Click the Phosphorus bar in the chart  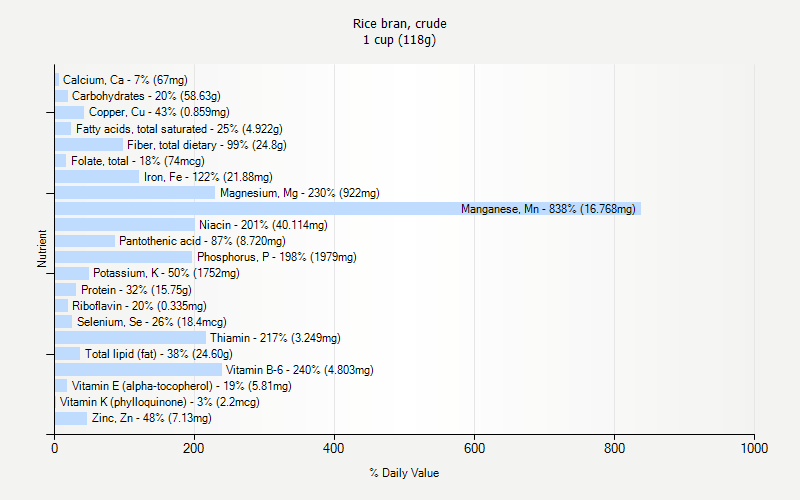124,257
